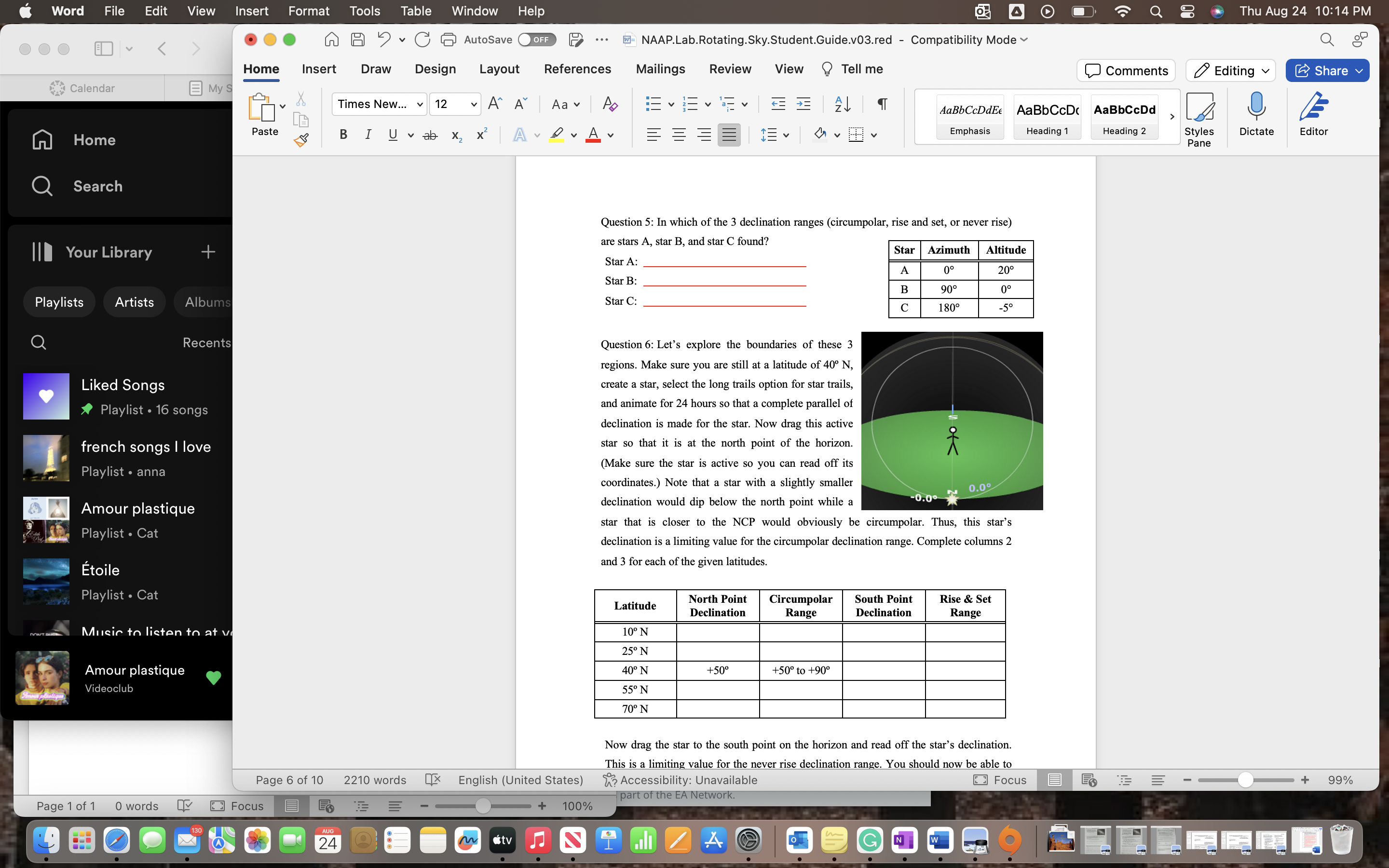Open the Editing mode dropdown
The width and height of the screenshot is (1389, 868).
point(1230,70)
